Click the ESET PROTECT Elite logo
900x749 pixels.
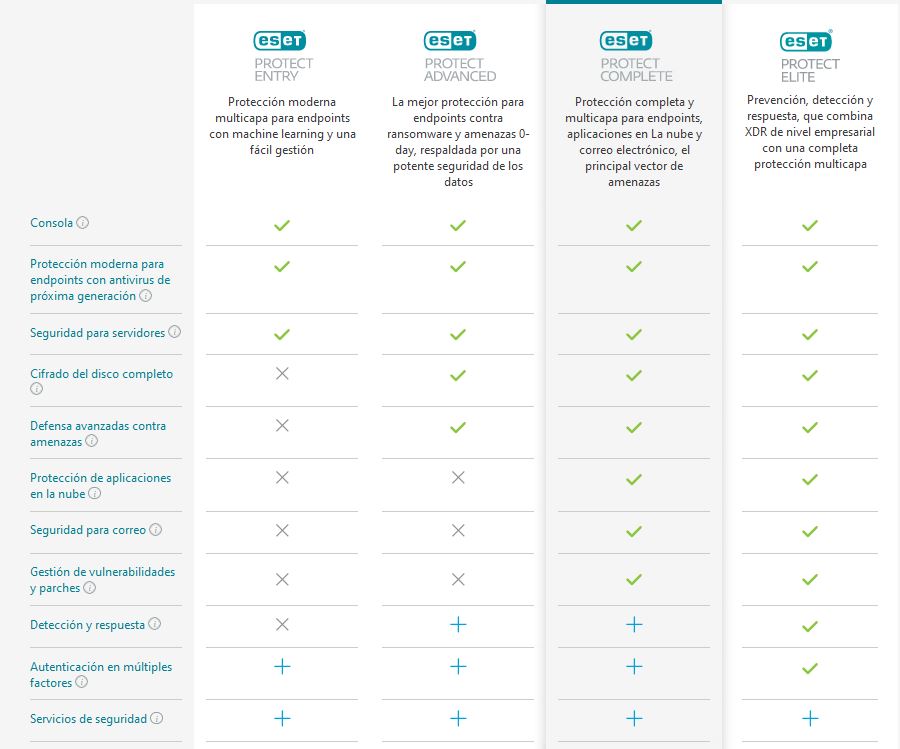[809, 52]
